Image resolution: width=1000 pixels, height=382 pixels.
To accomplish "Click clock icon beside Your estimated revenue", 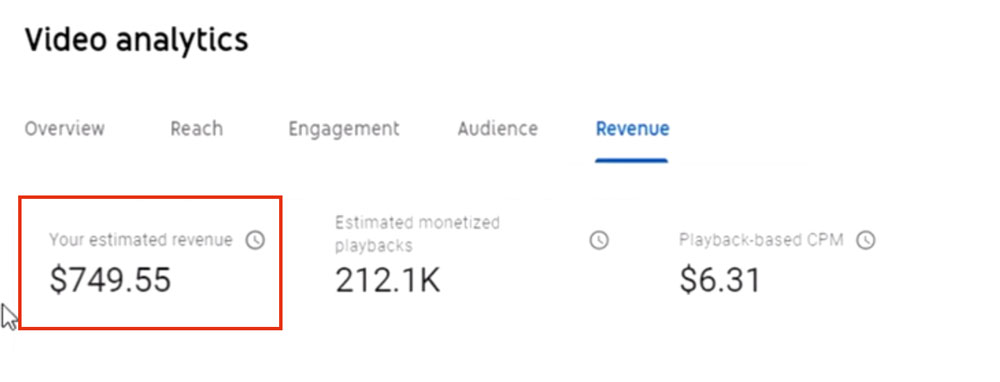I will click(255, 240).
